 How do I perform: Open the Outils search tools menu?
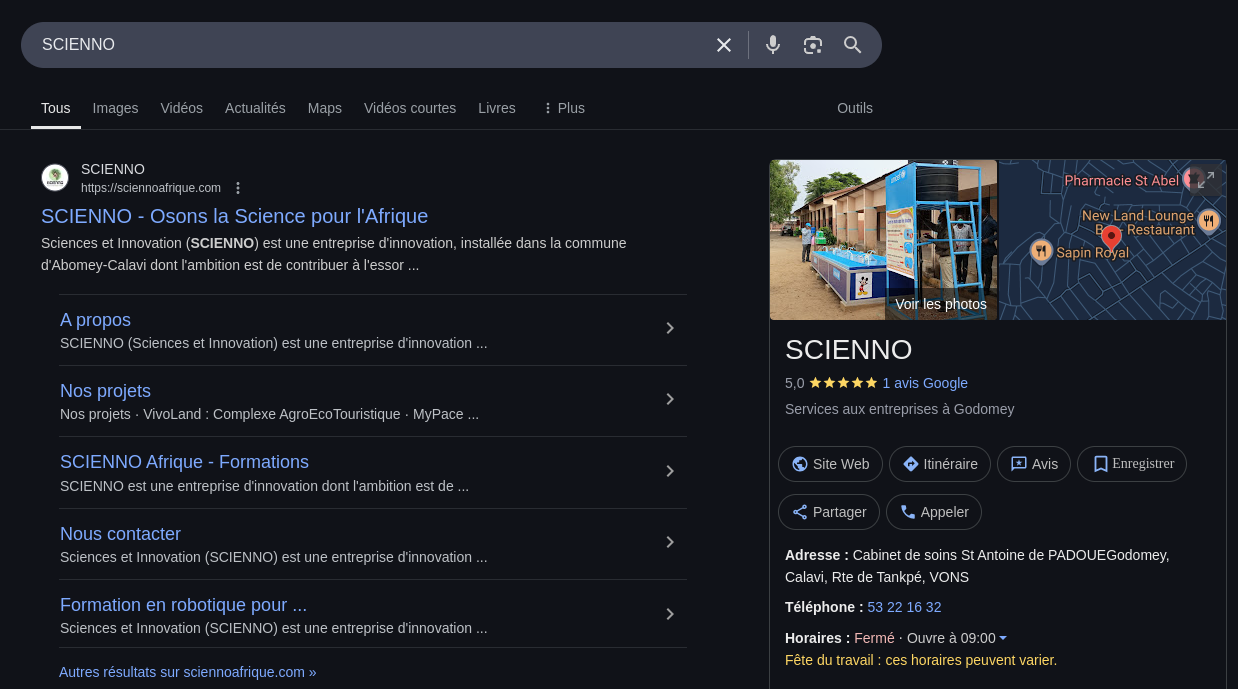tap(855, 108)
